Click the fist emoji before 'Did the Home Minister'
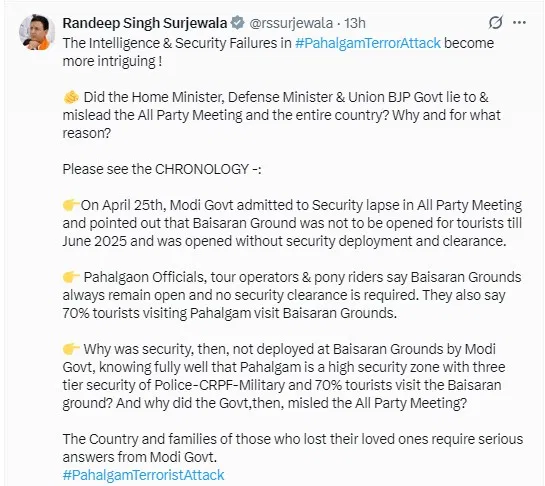This screenshot has width=545, height=486. pyautogui.click(x=71, y=97)
